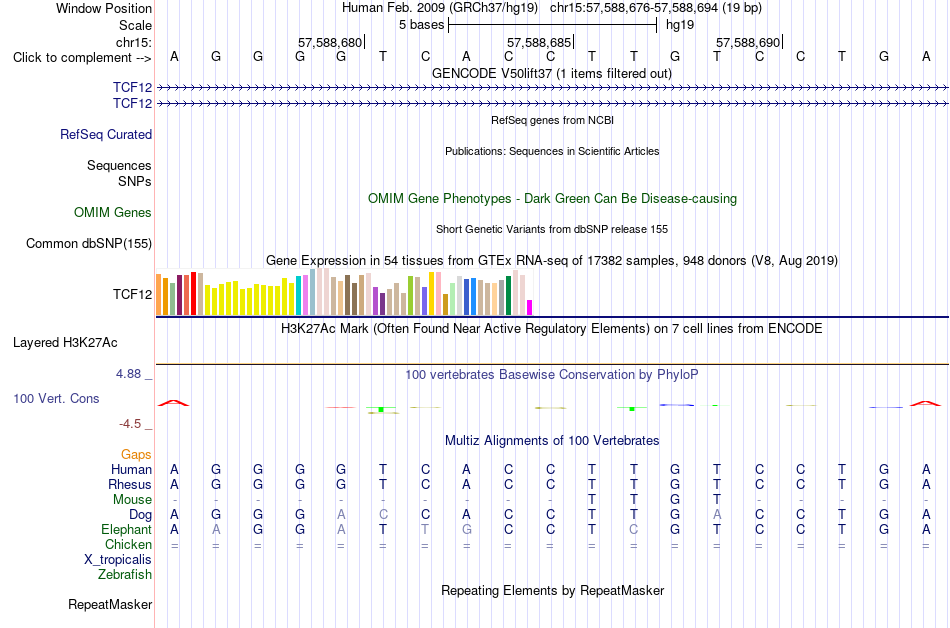Click the TCF12 label beside GTEx bars
This screenshot has width=950, height=628.
click(x=132, y=294)
